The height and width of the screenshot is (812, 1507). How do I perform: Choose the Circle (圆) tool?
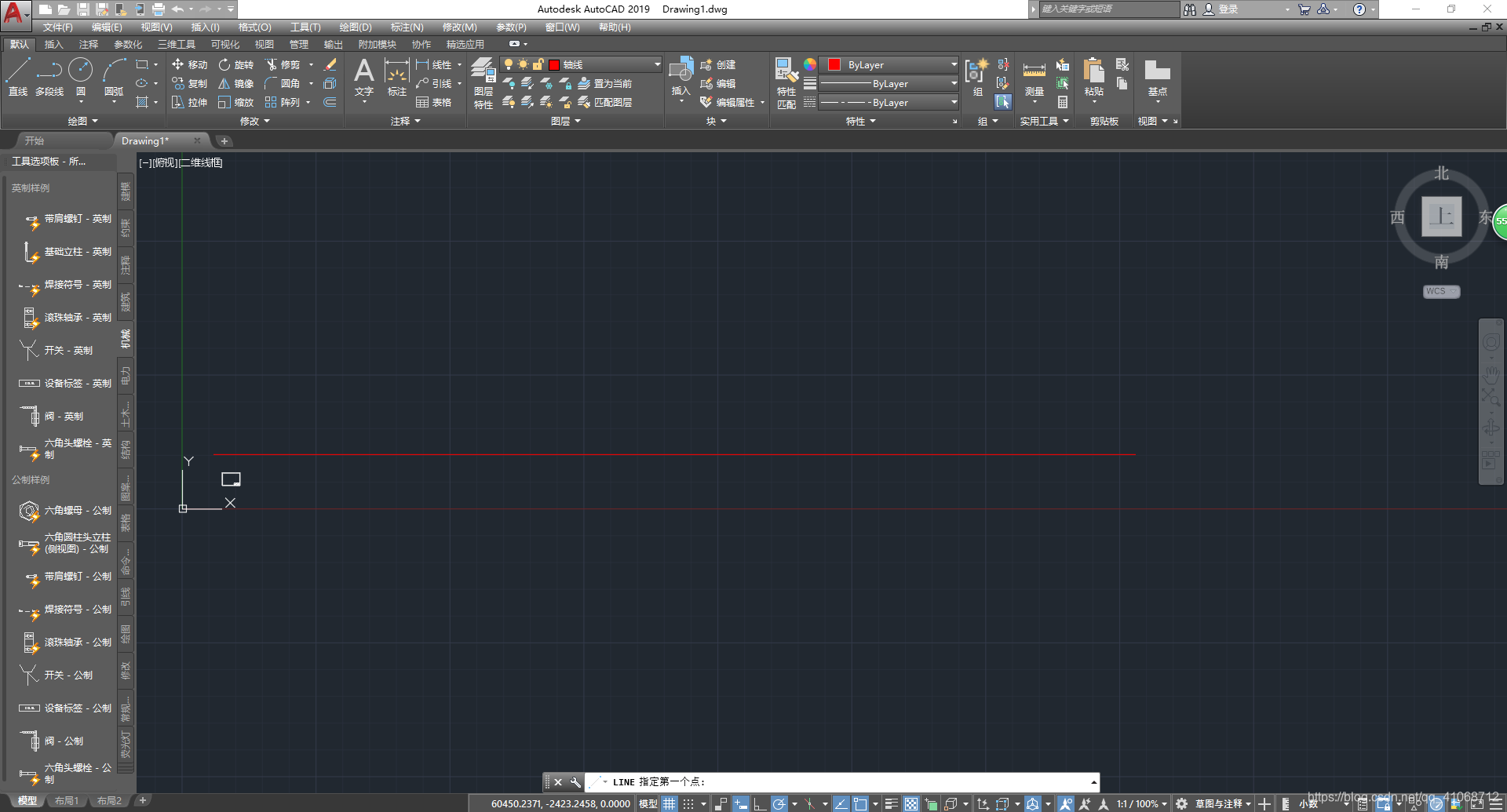[x=80, y=77]
